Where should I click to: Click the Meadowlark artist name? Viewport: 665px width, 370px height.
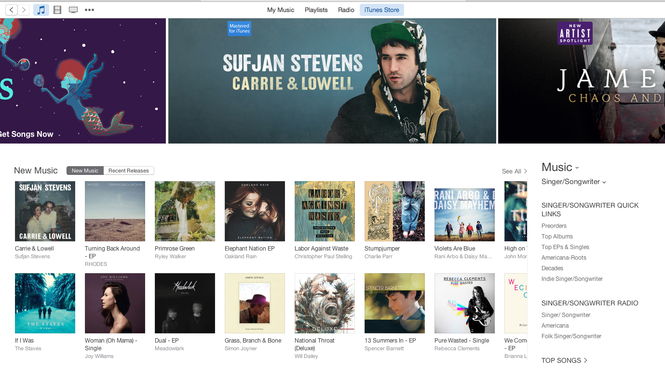click(x=169, y=348)
